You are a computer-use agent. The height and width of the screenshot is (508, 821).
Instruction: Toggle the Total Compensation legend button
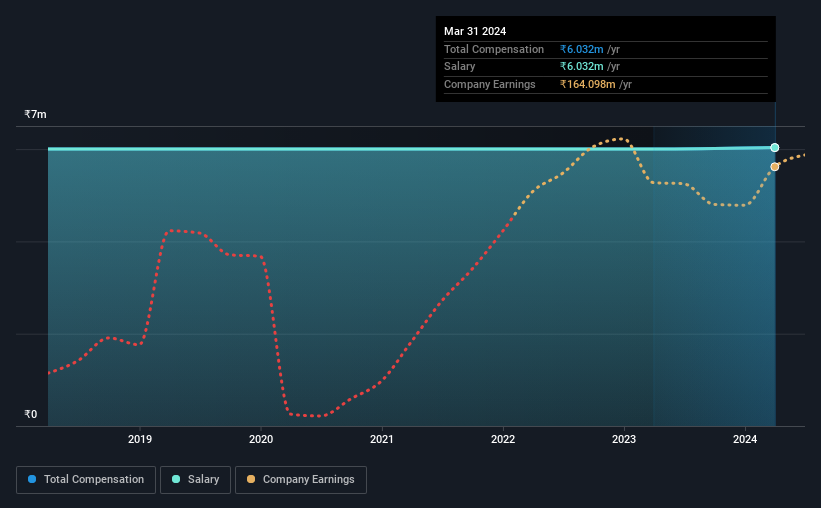point(86,480)
